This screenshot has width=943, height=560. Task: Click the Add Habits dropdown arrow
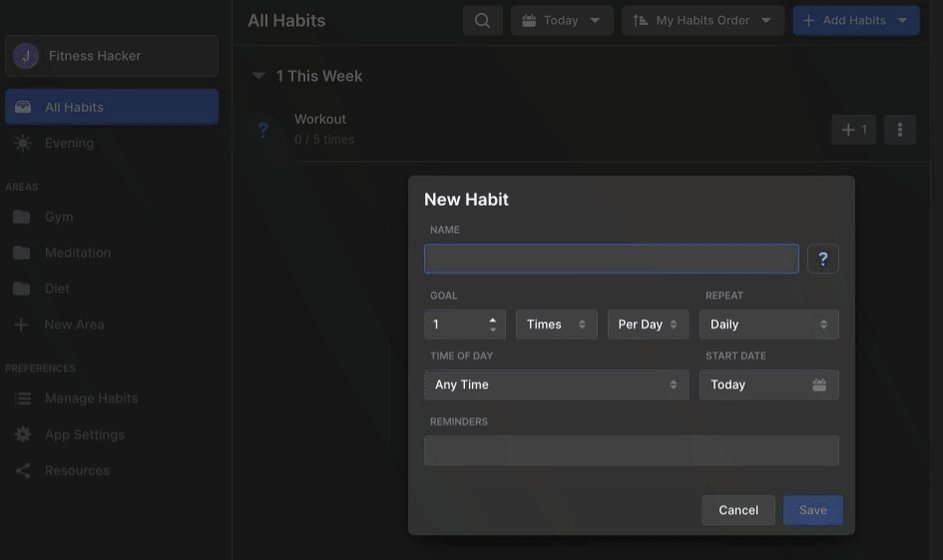pos(902,20)
